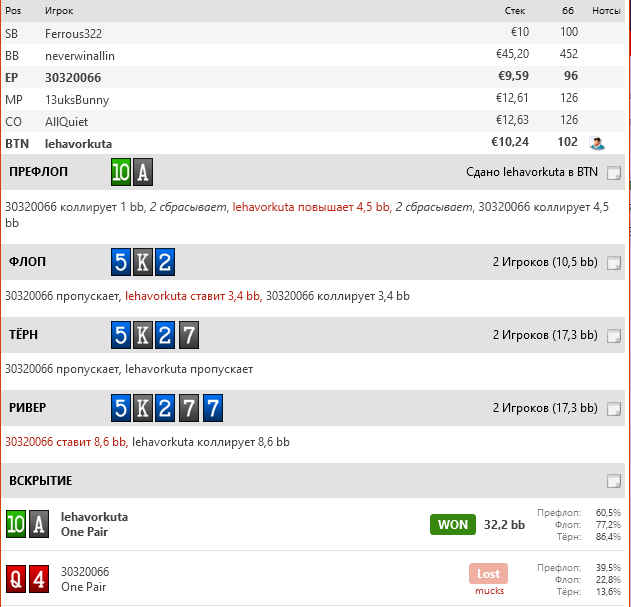Click the red 4 card at showdown
The height and width of the screenshot is (607, 631).
(38, 578)
